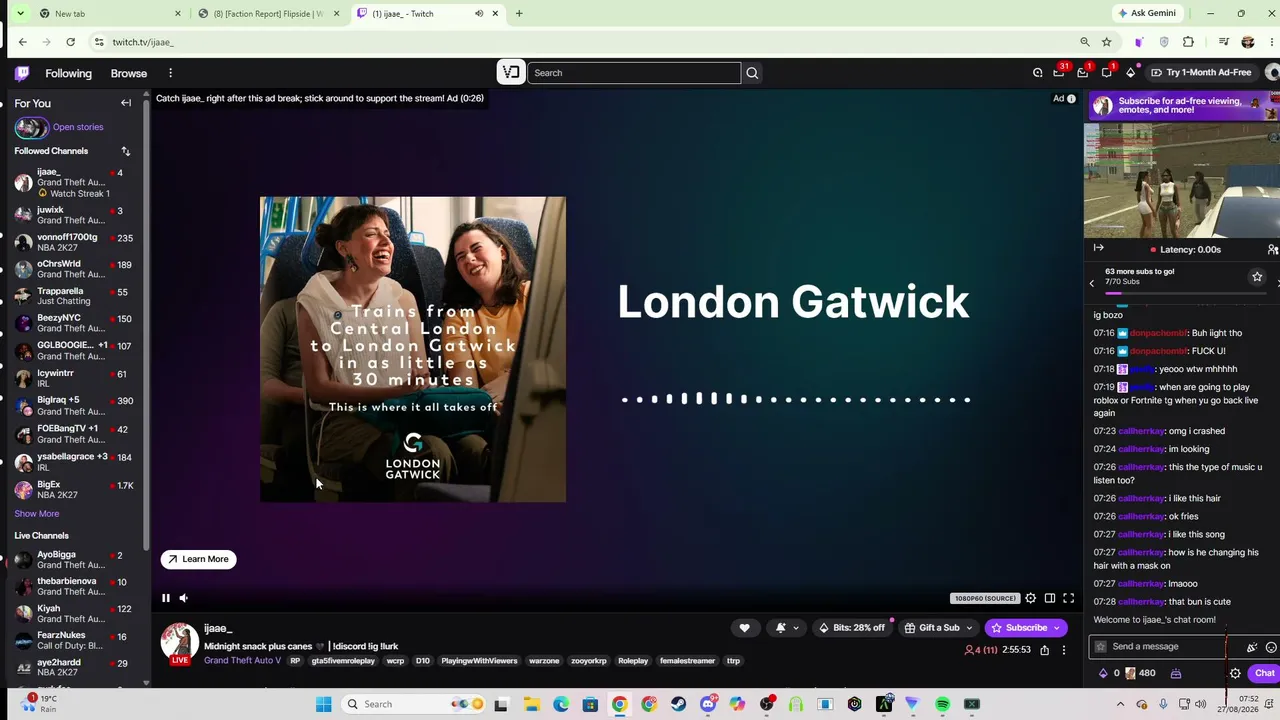Click the subscribe for ad-free viewing banner
This screenshot has width=1280, height=720.
click(1182, 105)
